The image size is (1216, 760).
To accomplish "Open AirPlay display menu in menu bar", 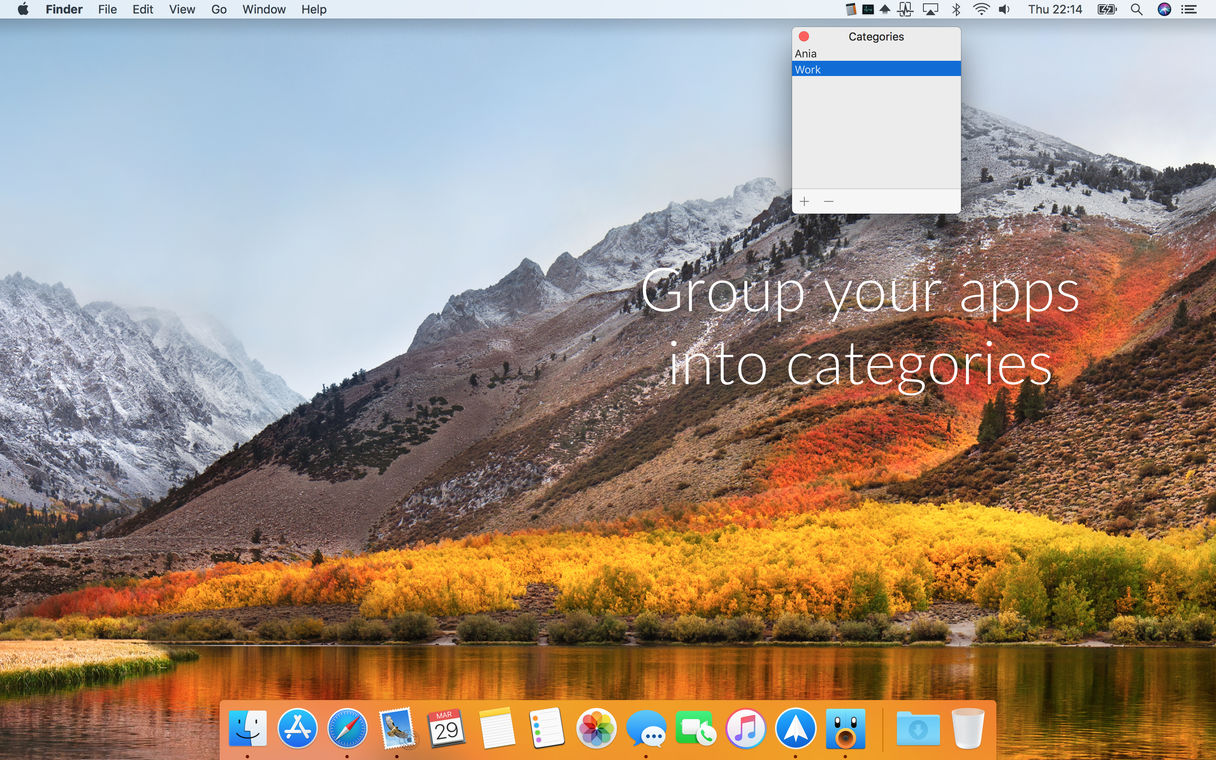I will (x=930, y=9).
